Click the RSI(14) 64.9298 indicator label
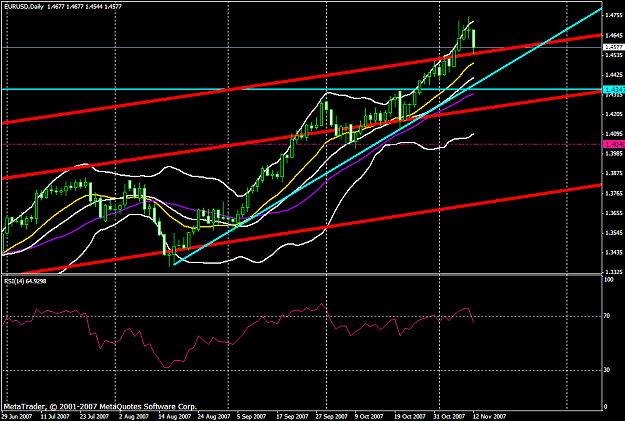625x421 pixels. coord(25,281)
